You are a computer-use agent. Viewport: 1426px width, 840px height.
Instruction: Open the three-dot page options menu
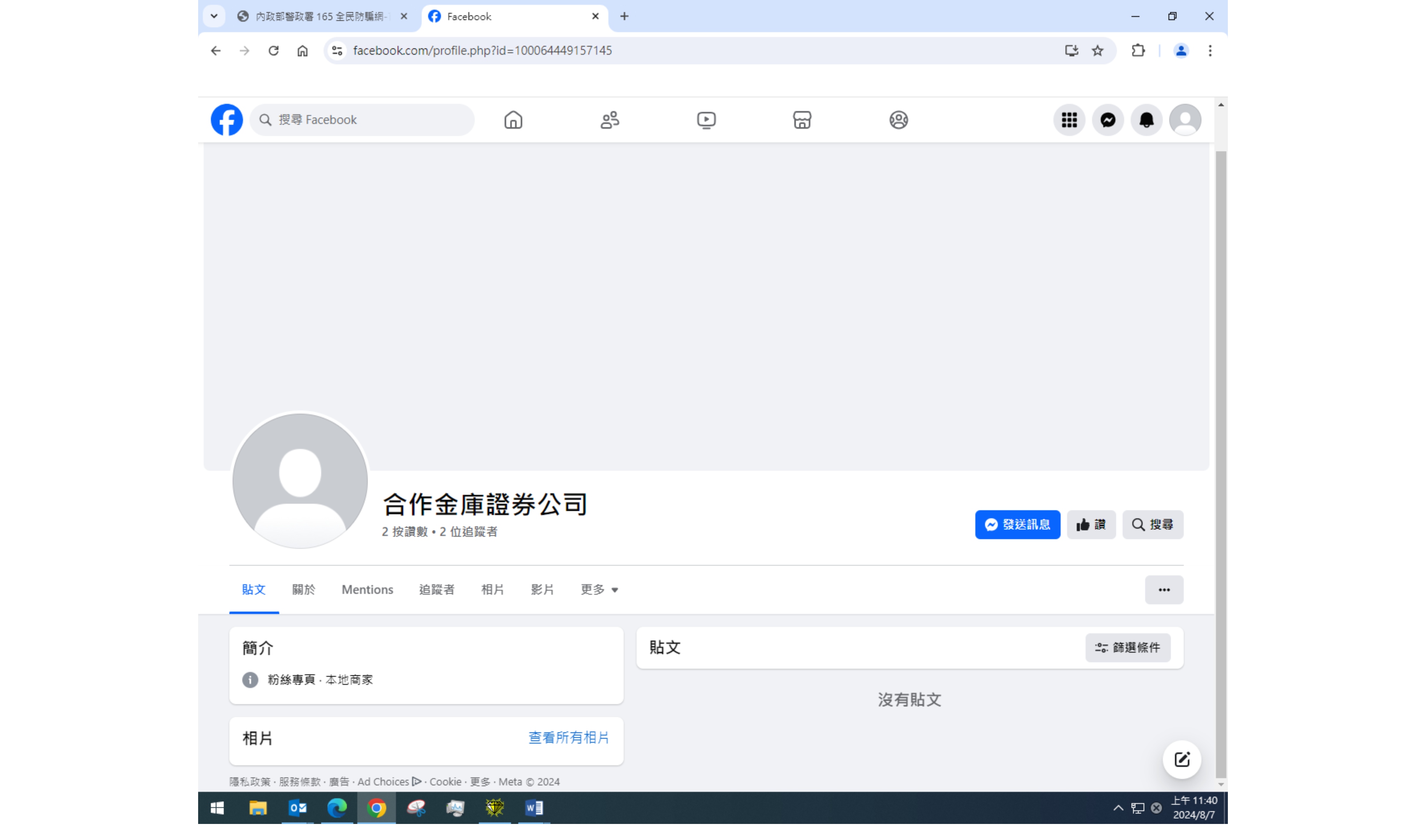click(x=1163, y=590)
